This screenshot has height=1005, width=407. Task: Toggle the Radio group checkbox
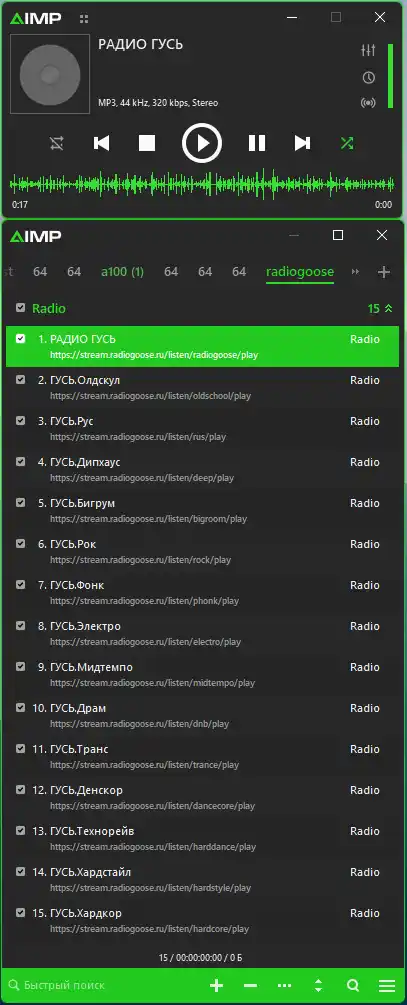21,308
